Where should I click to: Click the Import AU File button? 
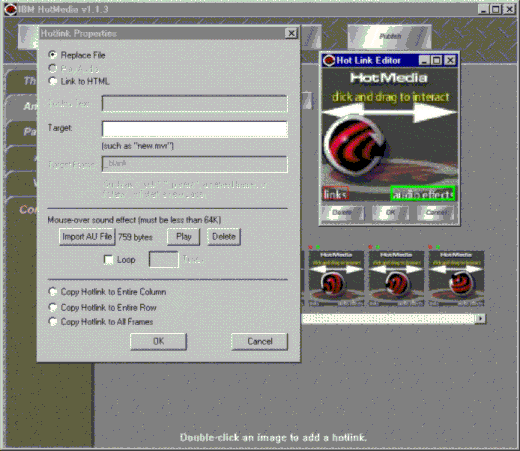tap(87, 237)
